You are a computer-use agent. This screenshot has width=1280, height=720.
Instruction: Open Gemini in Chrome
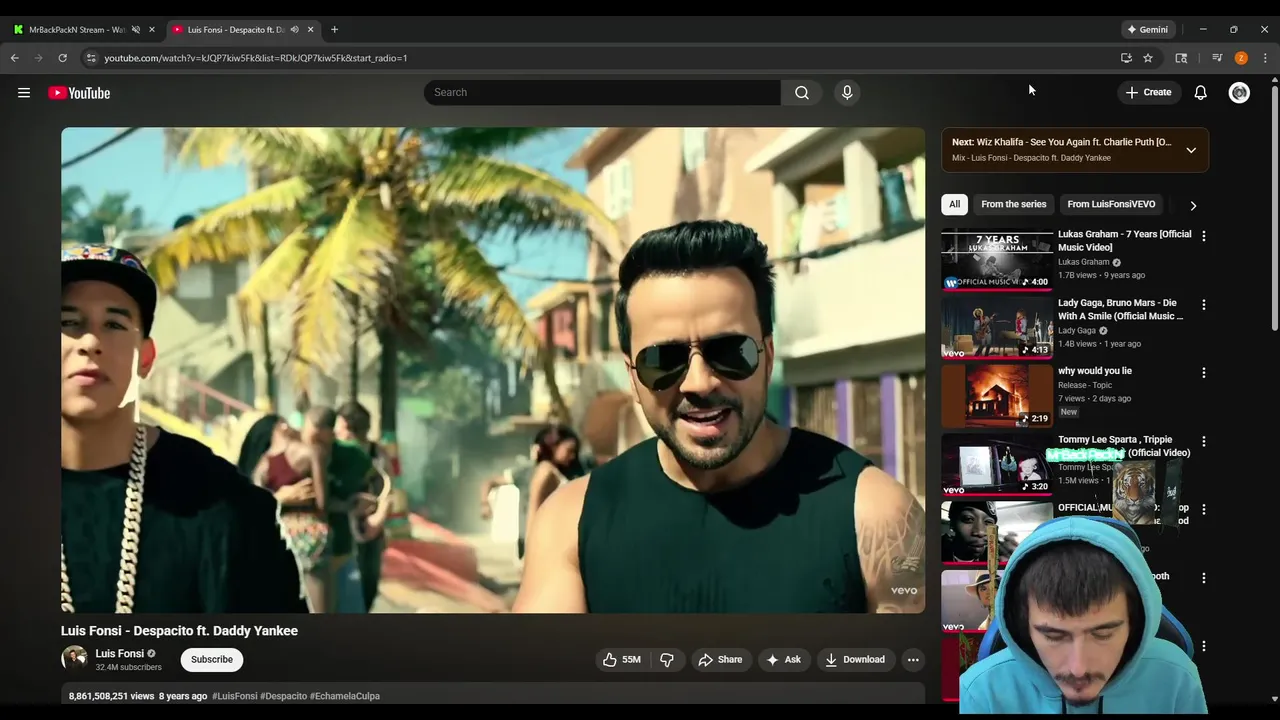point(1148,29)
